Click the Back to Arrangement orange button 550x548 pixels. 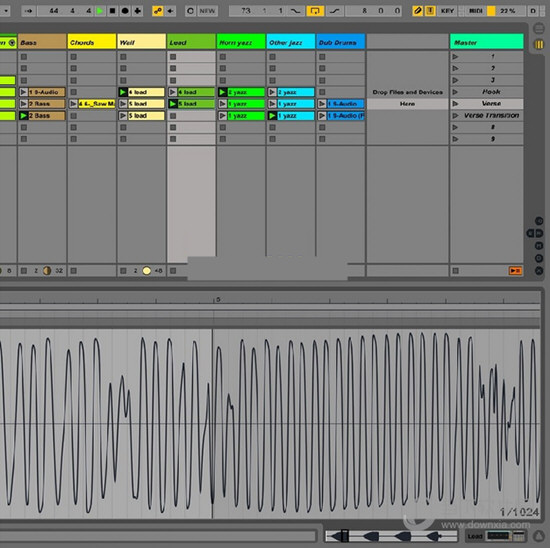515,270
